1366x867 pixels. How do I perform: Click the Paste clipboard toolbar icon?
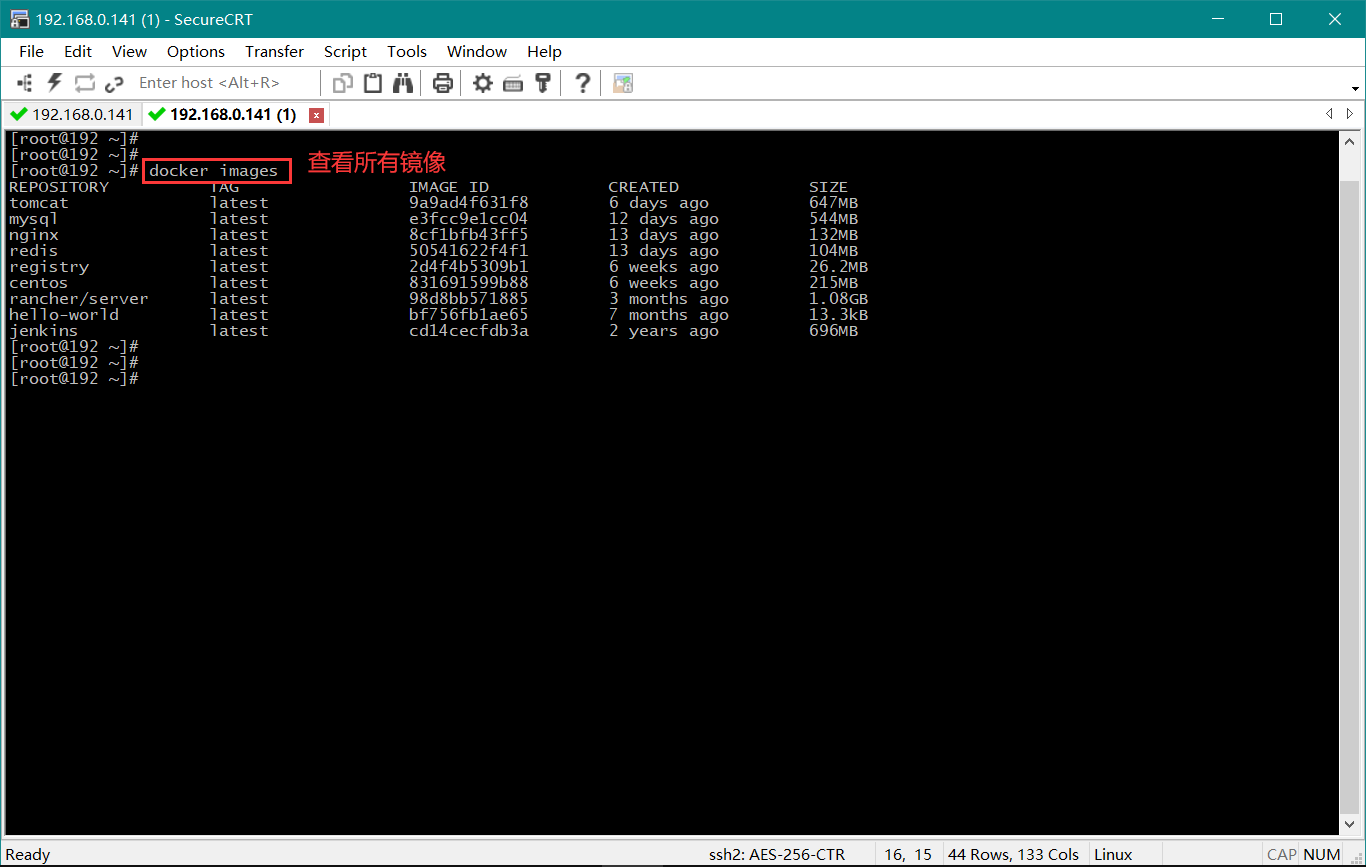(x=373, y=83)
